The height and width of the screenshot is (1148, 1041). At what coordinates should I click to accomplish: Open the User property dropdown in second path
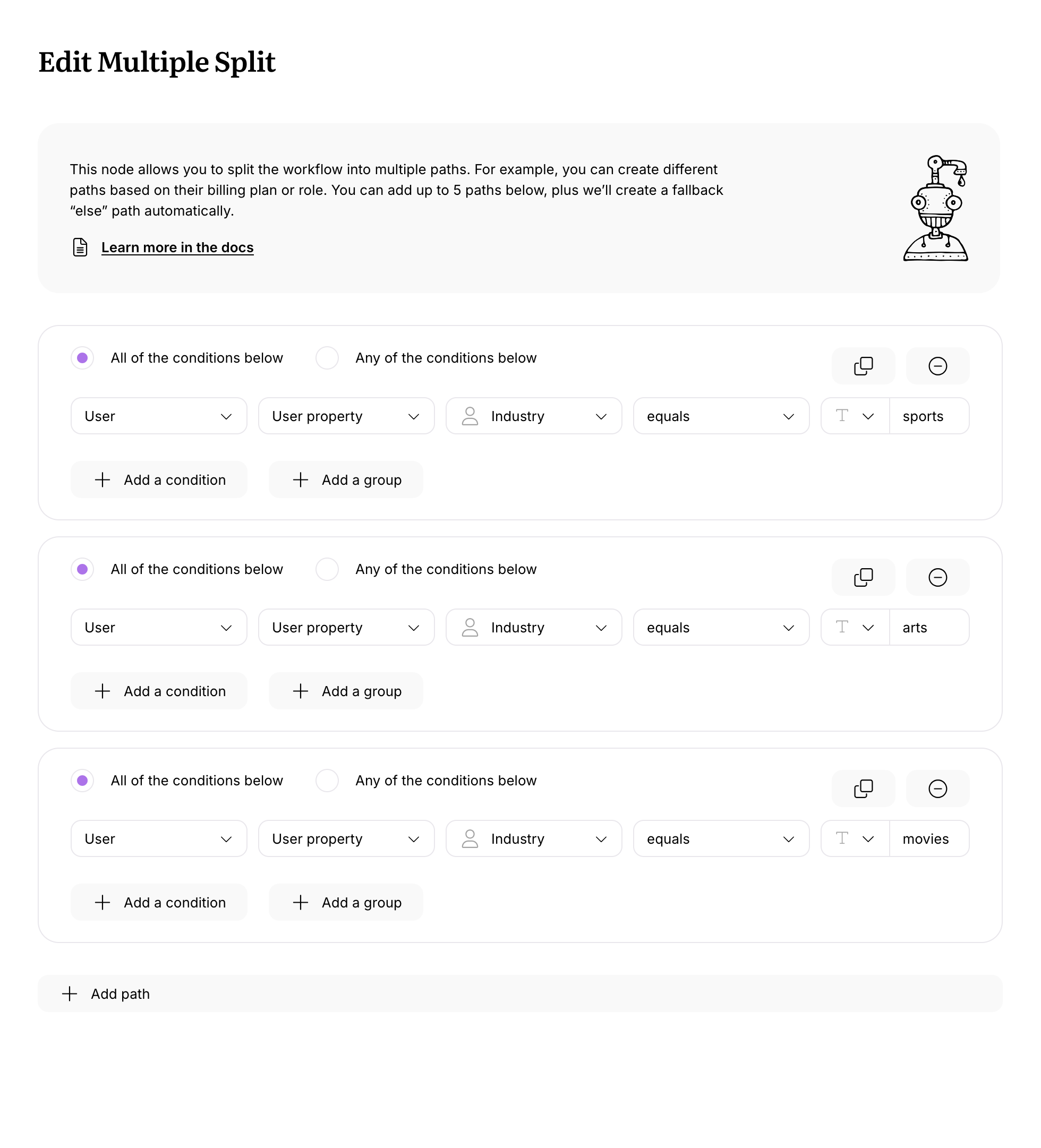point(346,628)
